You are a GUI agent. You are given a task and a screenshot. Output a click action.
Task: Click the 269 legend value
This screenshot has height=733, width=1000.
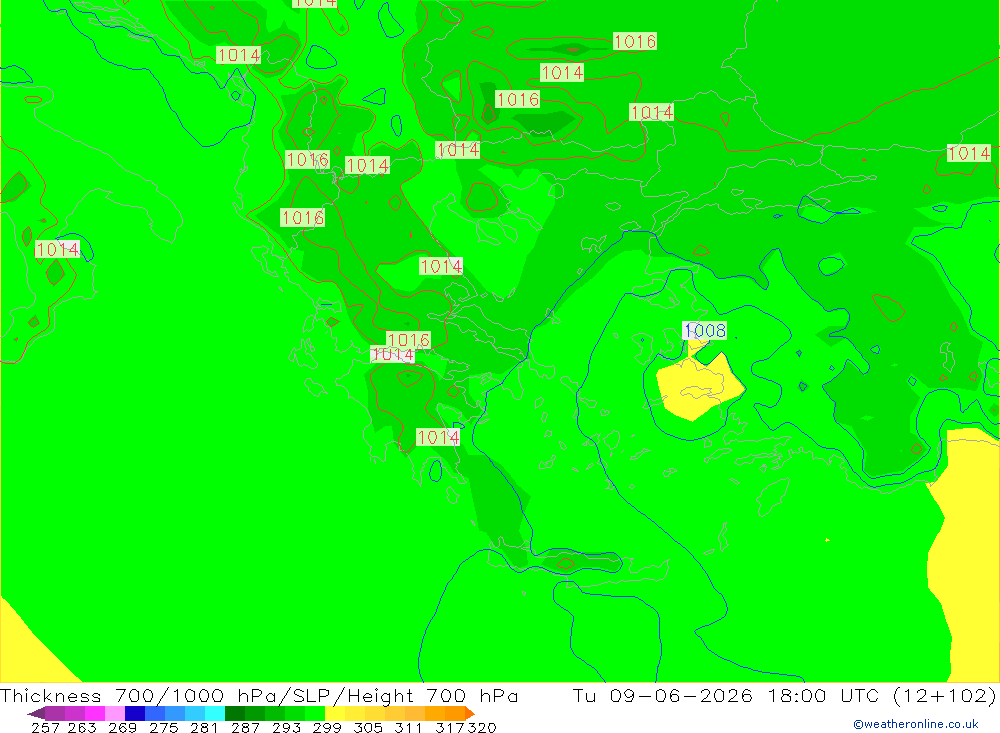[x=122, y=727]
